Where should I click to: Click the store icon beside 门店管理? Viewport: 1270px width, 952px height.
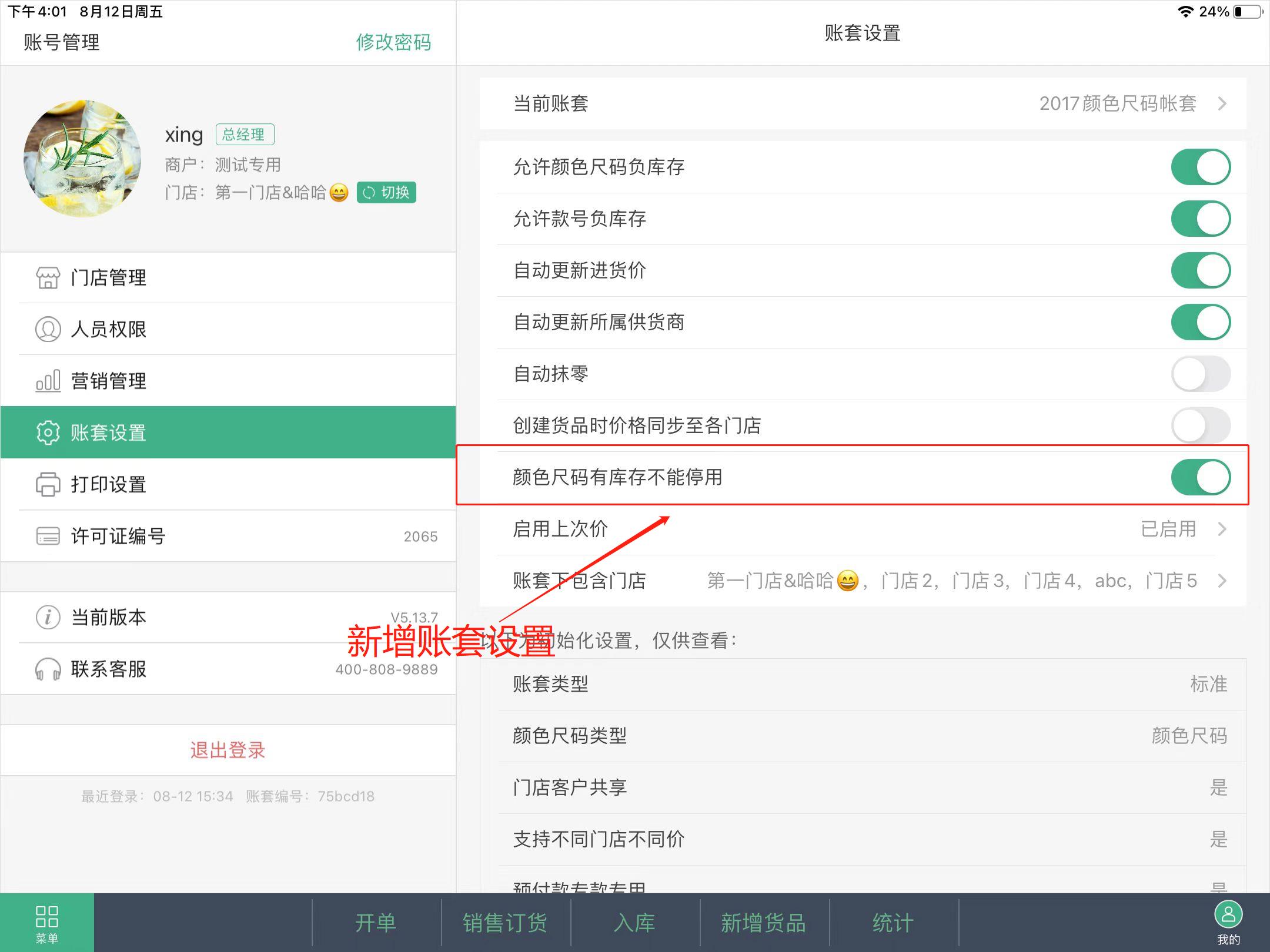tap(48, 277)
